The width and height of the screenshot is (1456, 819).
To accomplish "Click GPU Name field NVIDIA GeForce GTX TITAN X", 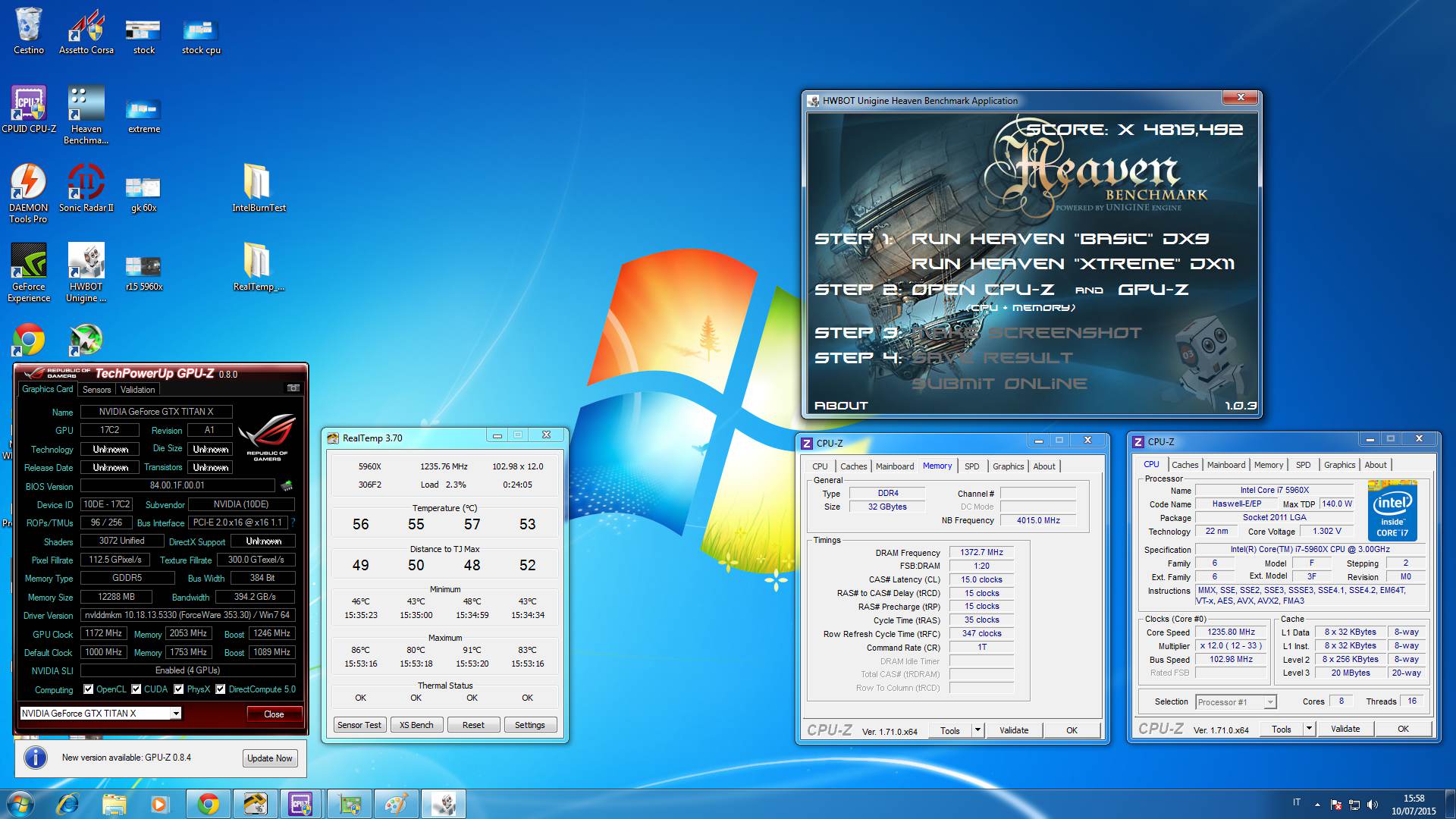I will [156, 412].
